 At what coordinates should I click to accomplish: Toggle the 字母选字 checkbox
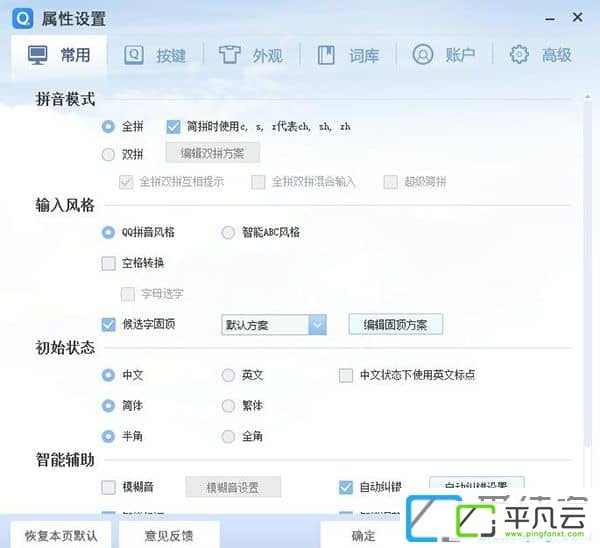coord(128,294)
